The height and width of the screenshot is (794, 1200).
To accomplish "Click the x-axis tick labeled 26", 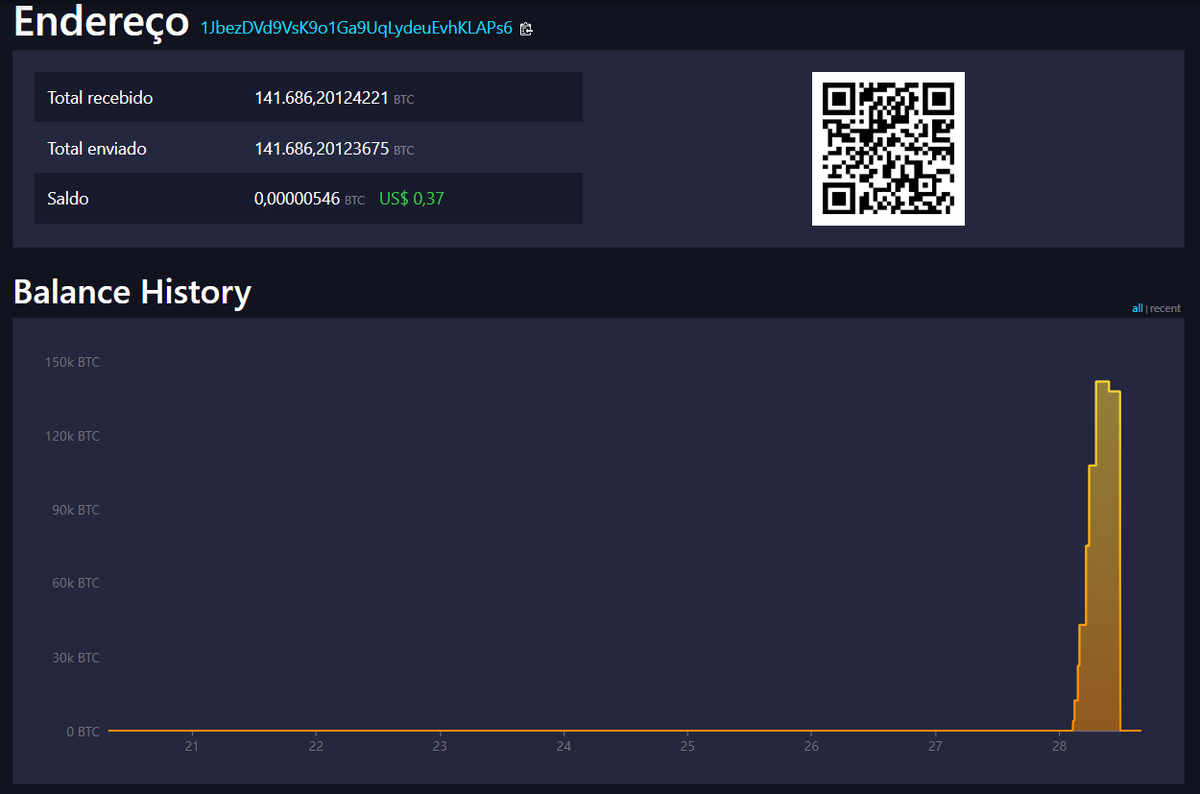I will 812,746.
